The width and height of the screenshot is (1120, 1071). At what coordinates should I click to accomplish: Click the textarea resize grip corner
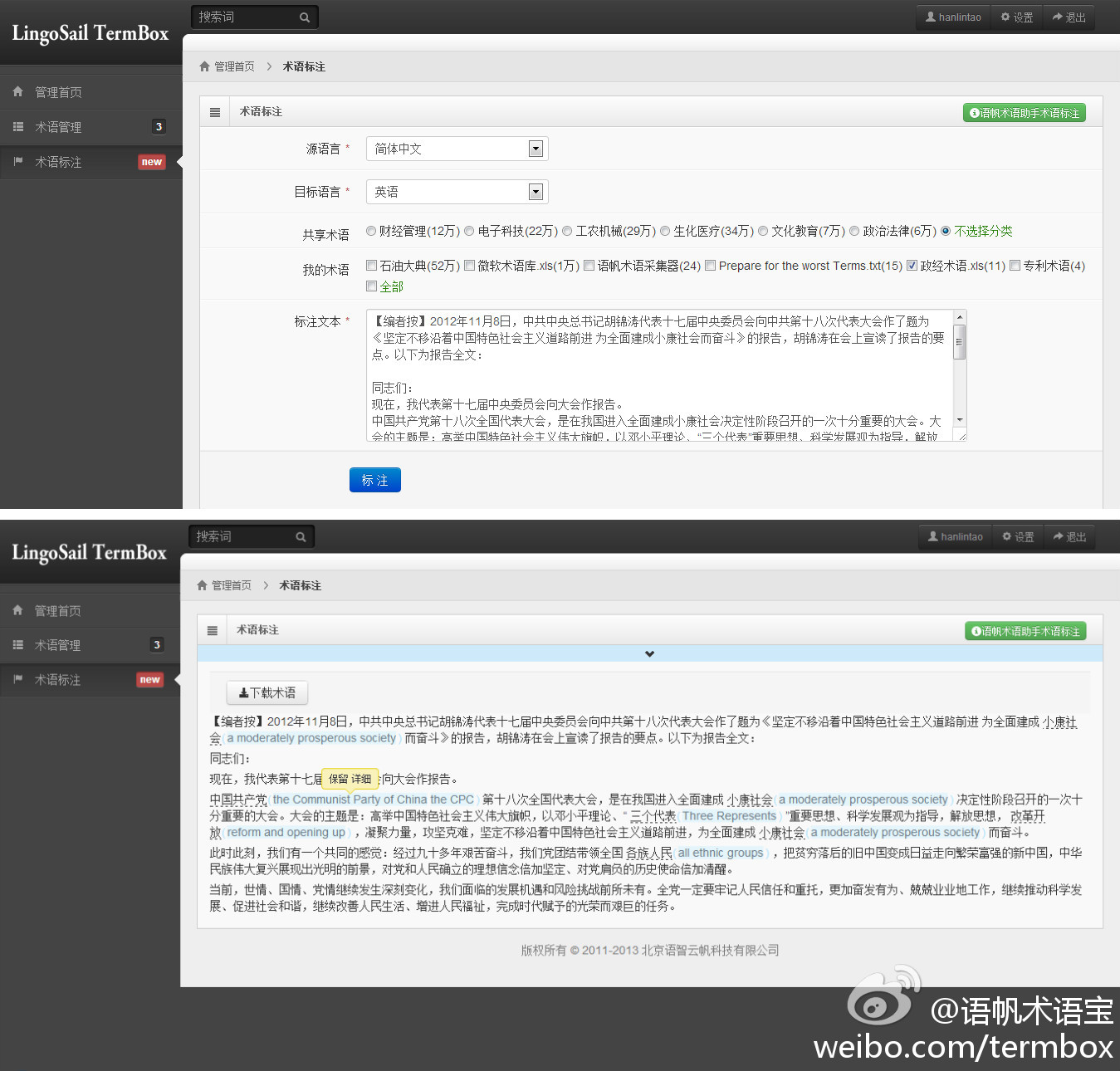(x=961, y=437)
